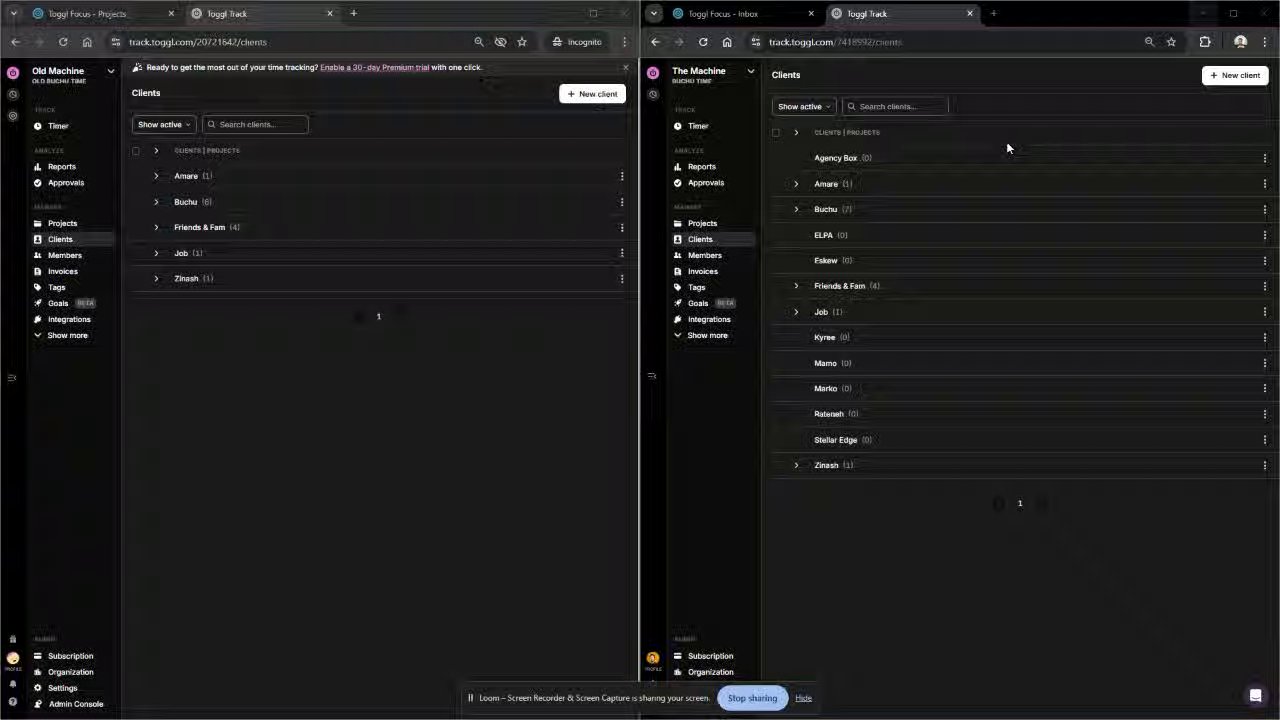Open Show active filter in The Machine
Viewport: 1280px width, 720px height.
pyautogui.click(x=804, y=107)
